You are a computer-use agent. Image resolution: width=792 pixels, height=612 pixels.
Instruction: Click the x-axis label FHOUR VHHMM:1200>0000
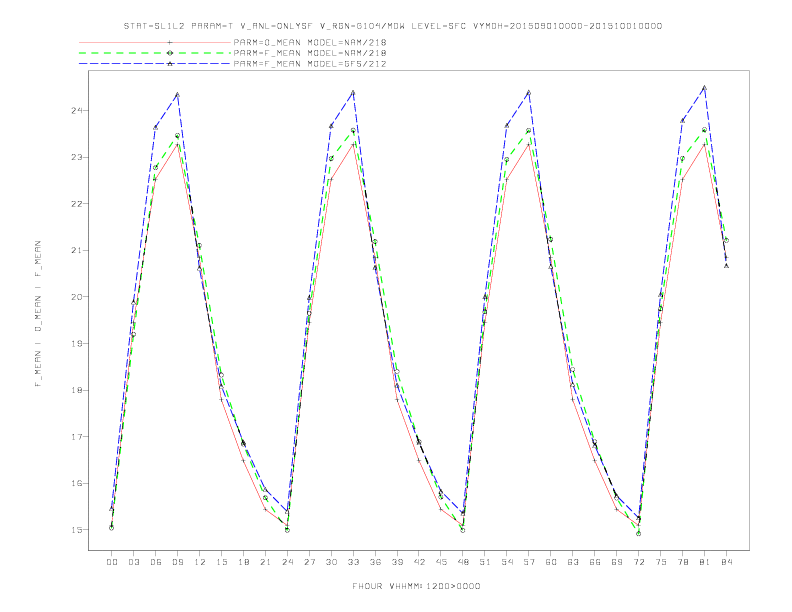tap(416, 586)
